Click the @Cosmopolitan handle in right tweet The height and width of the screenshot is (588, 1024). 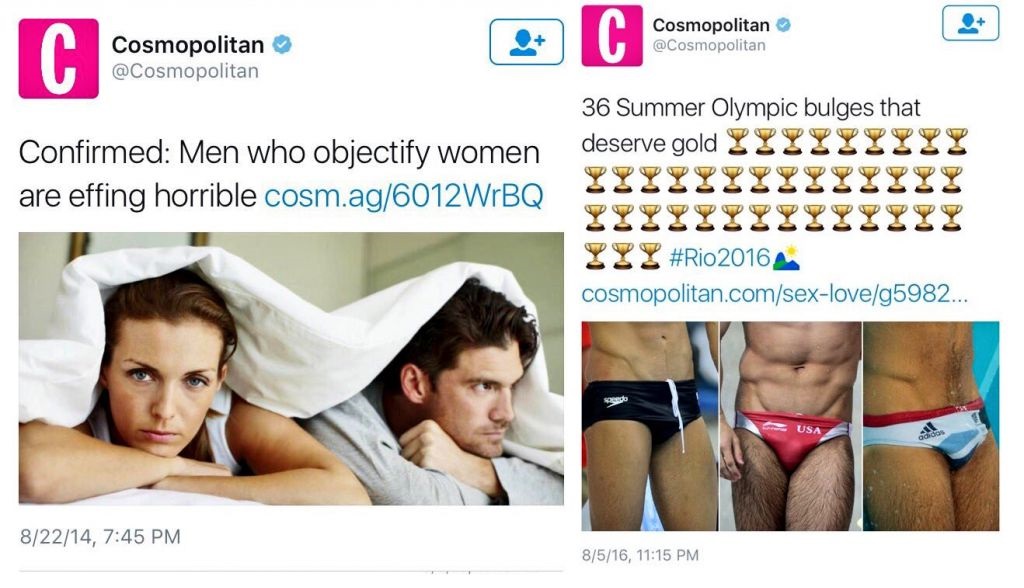pos(709,45)
